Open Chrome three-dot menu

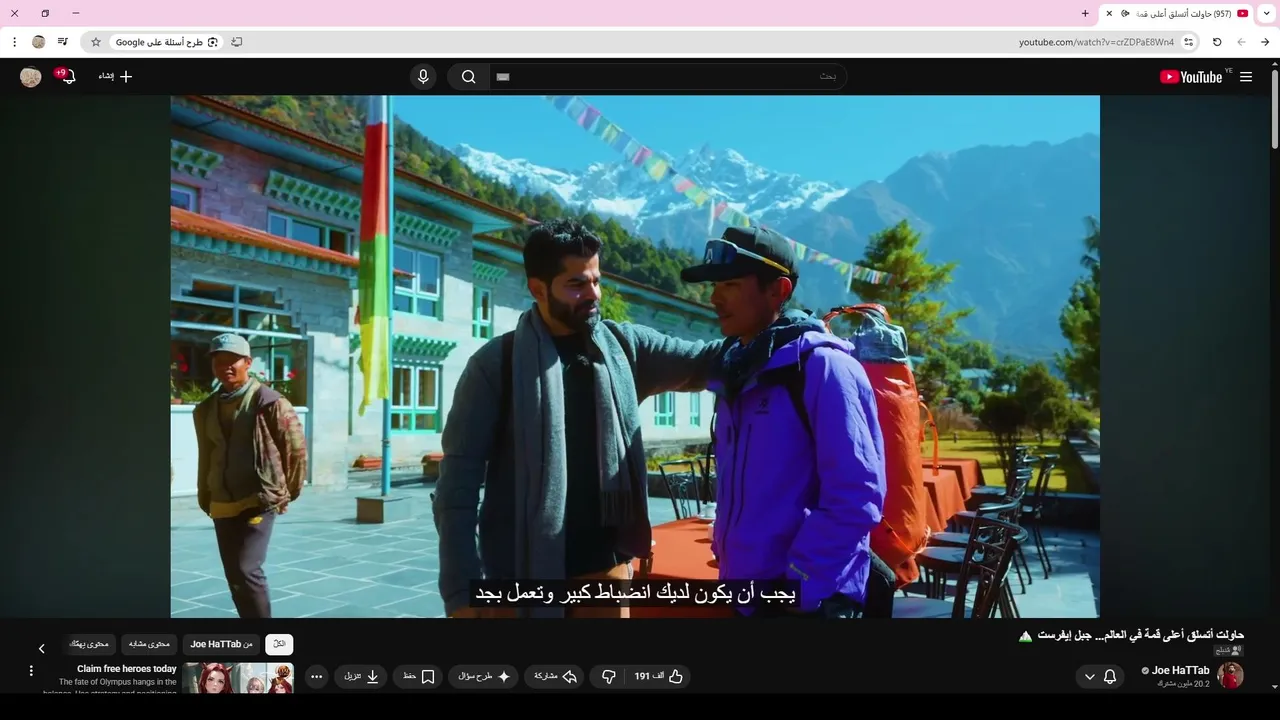point(14,42)
